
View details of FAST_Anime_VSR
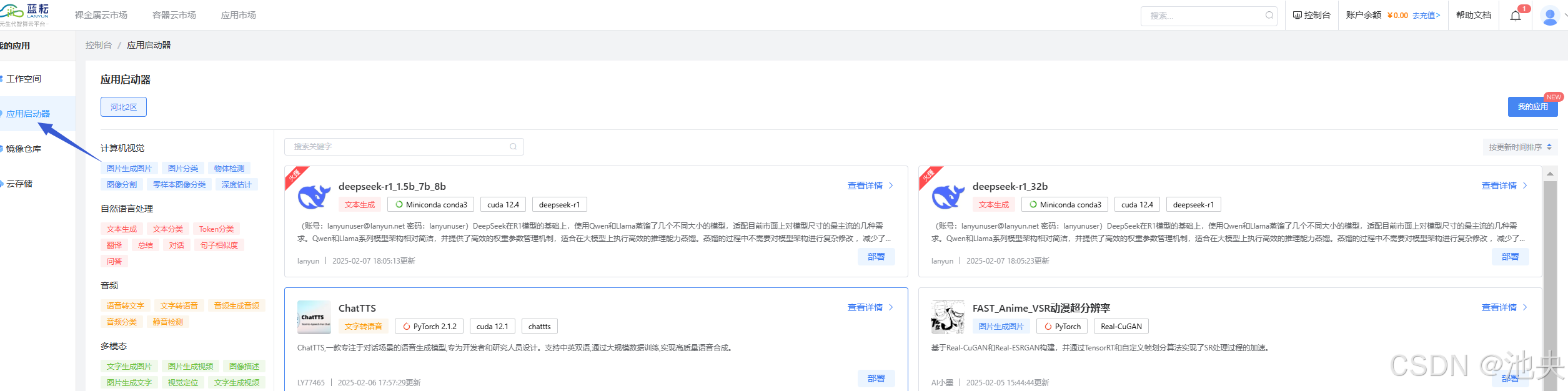(x=1504, y=307)
